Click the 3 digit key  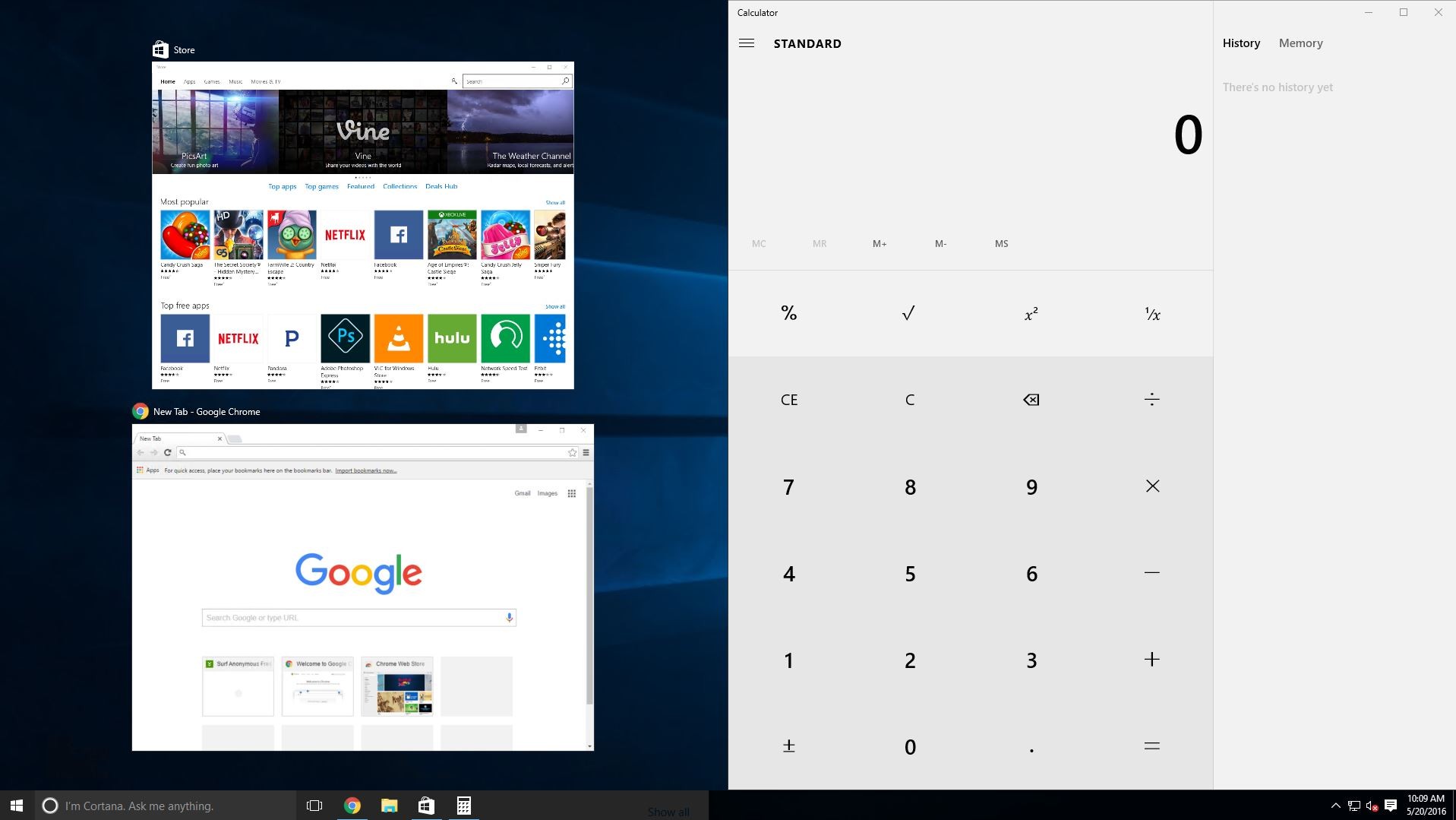coord(1031,660)
